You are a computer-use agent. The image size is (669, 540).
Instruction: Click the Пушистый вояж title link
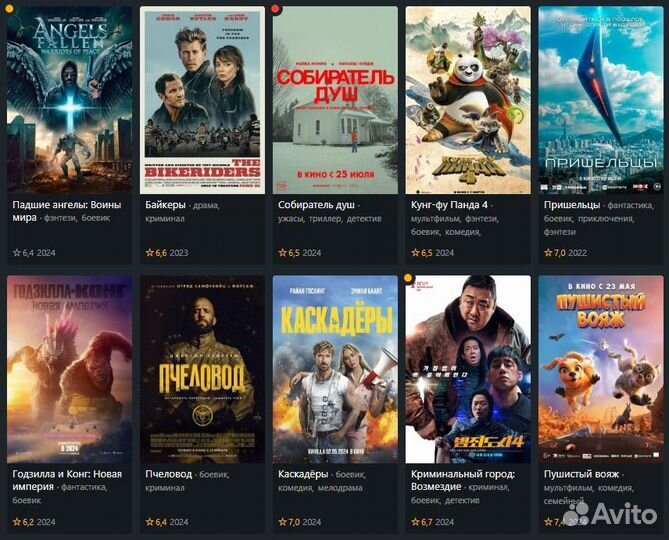[x=581, y=474]
